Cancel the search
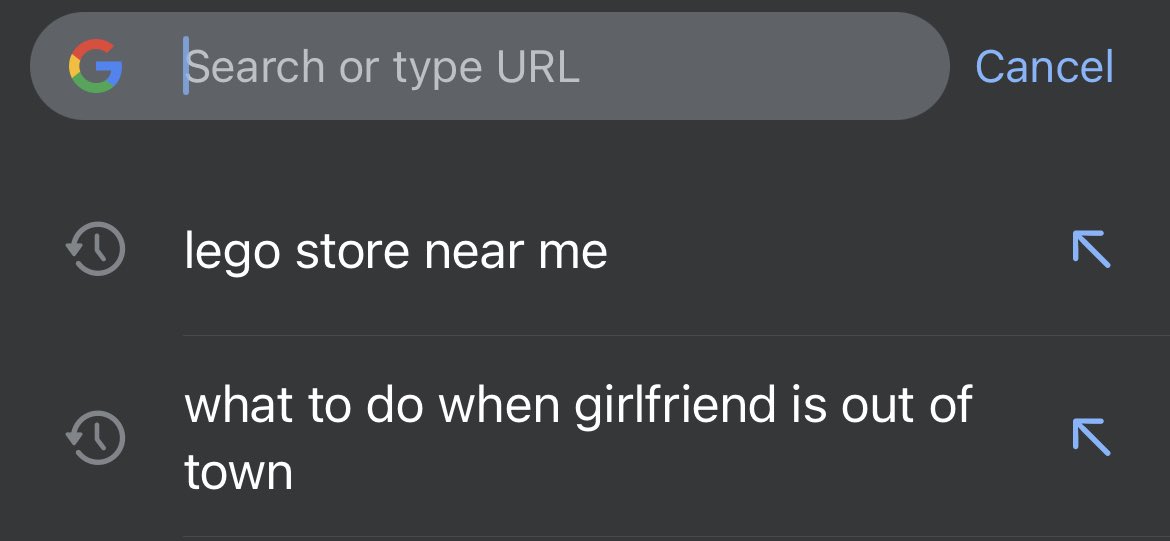 [1044, 66]
